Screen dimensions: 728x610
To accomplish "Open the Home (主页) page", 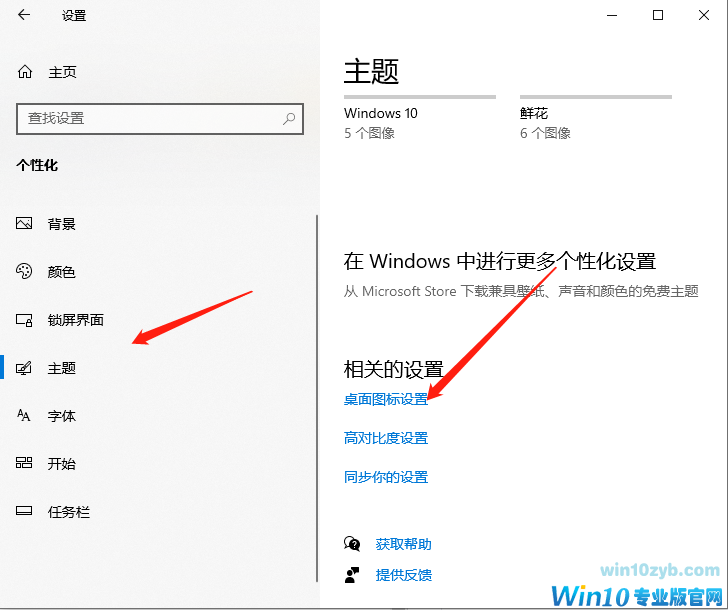I will (46, 72).
